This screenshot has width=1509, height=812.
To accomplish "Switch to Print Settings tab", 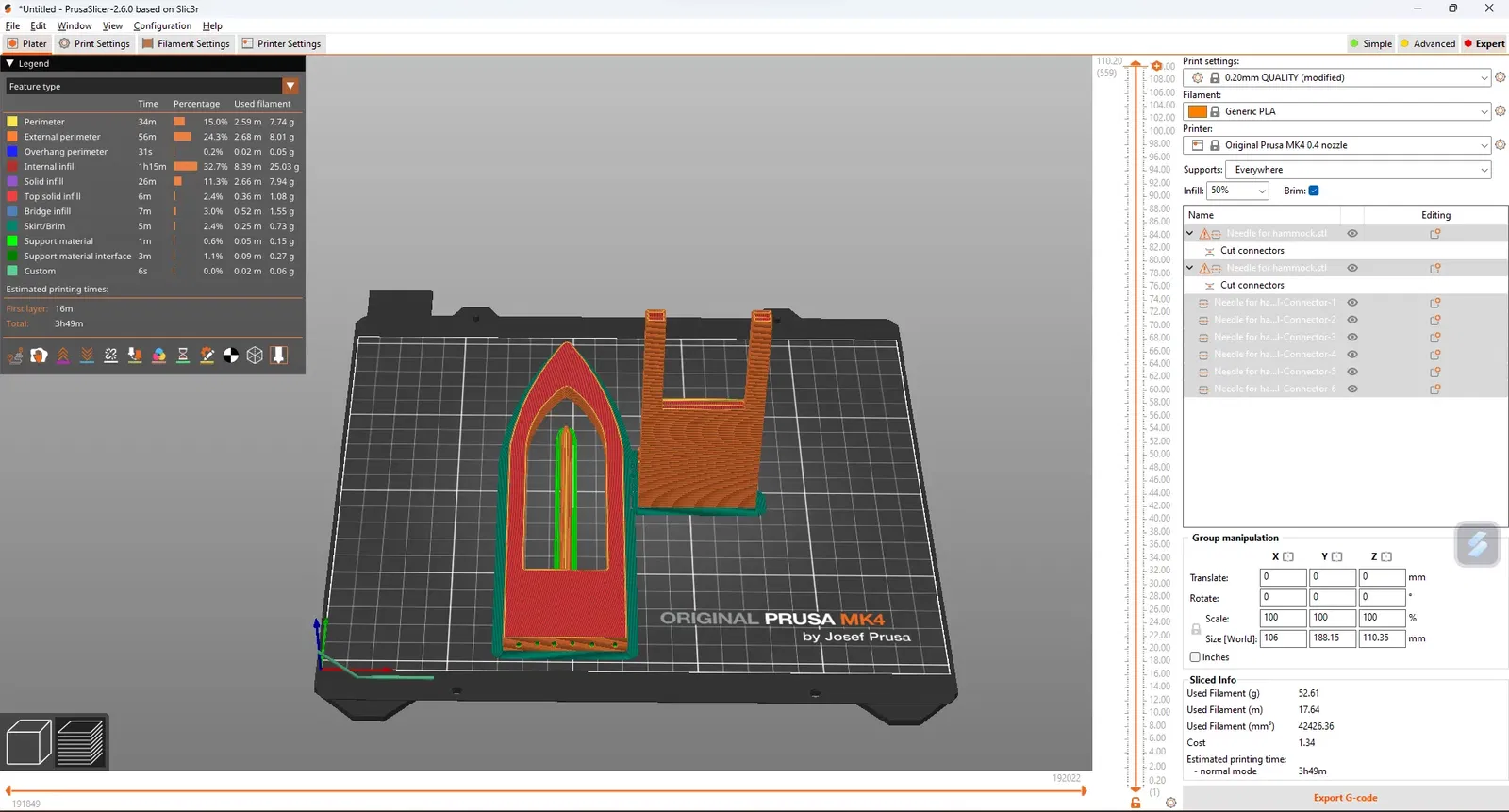I will pyautogui.click(x=94, y=43).
